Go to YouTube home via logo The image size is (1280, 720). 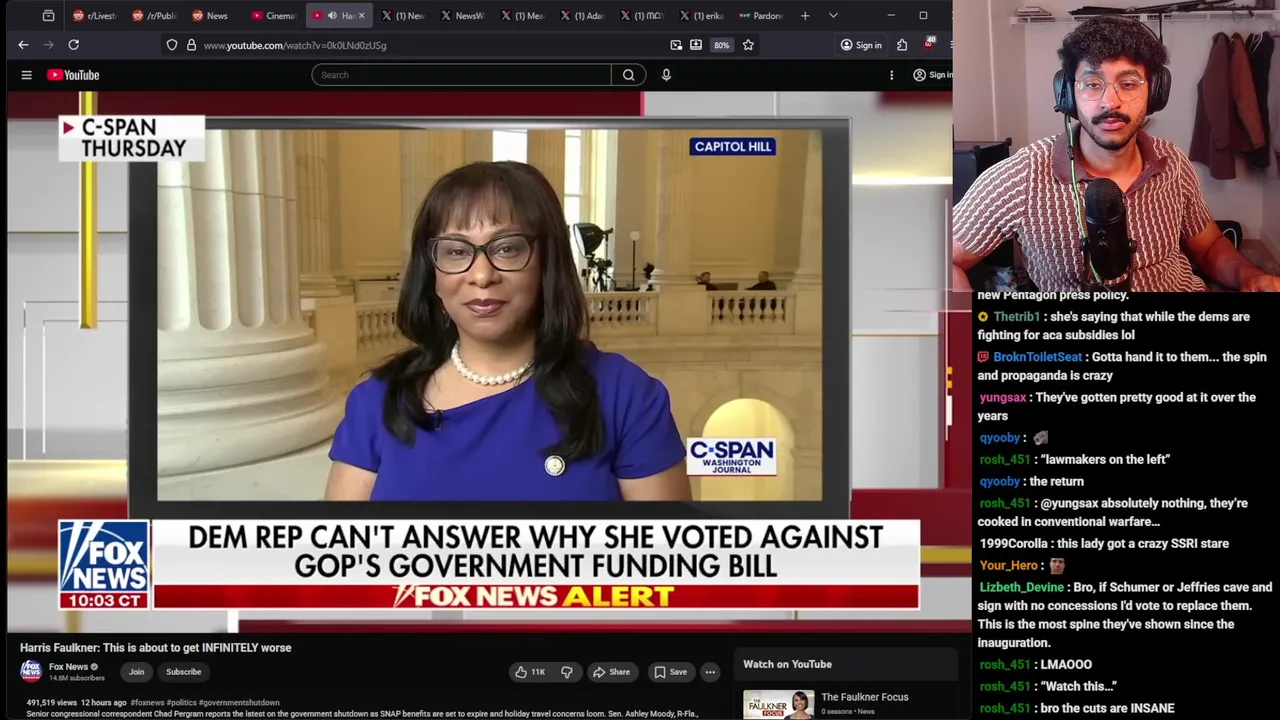[x=73, y=75]
